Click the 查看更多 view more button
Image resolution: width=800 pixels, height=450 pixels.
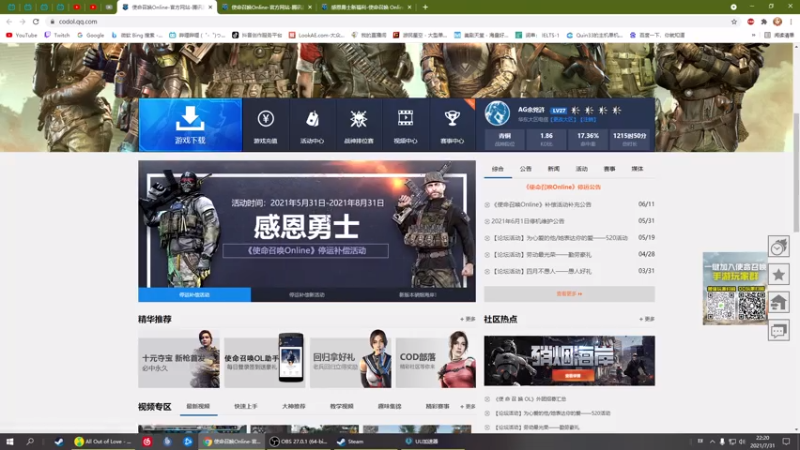[569, 294]
